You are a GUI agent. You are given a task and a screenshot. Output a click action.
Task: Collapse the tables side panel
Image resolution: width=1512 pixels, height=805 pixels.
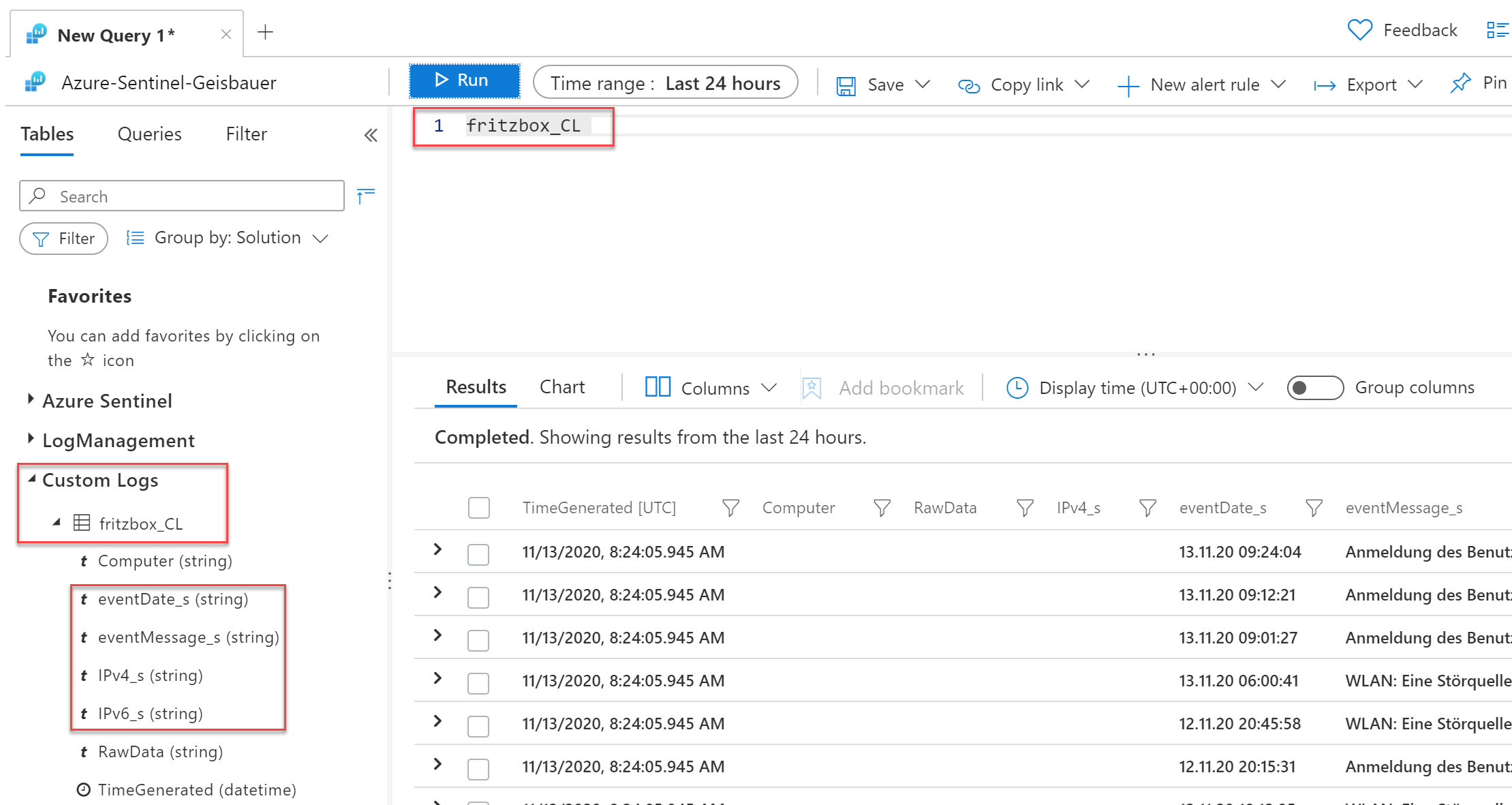click(371, 135)
